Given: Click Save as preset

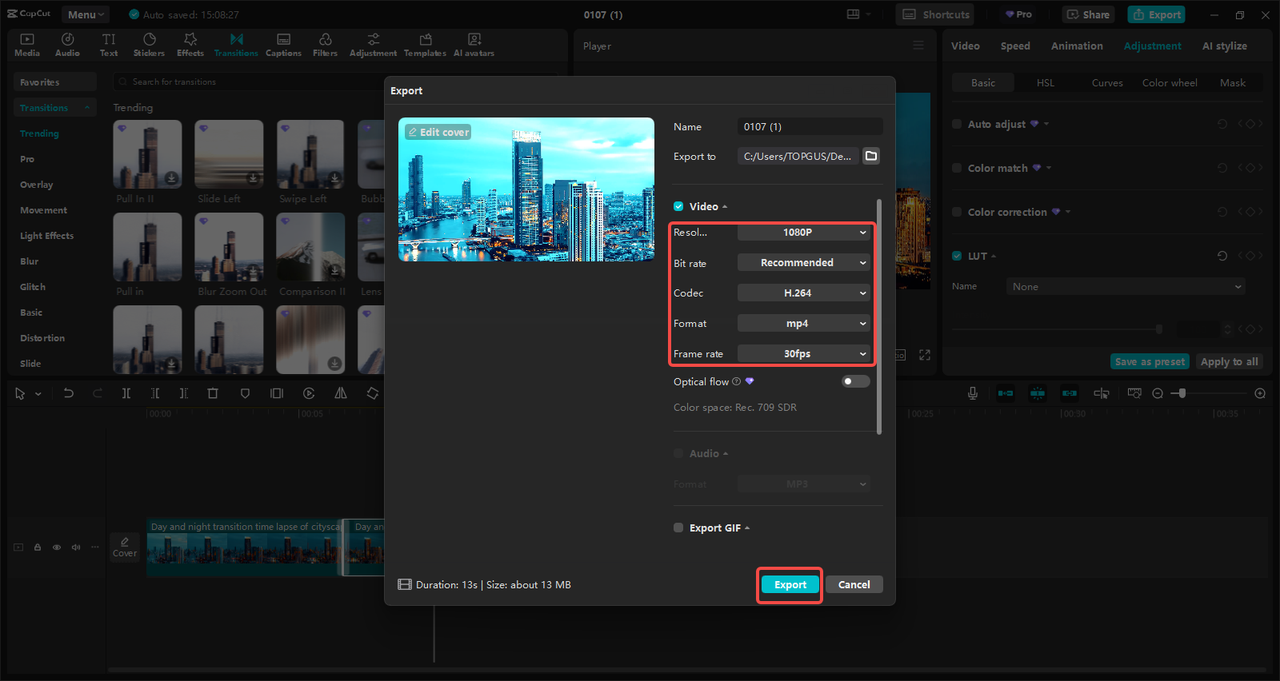Looking at the screenshot, I should tap(1150, 362).
